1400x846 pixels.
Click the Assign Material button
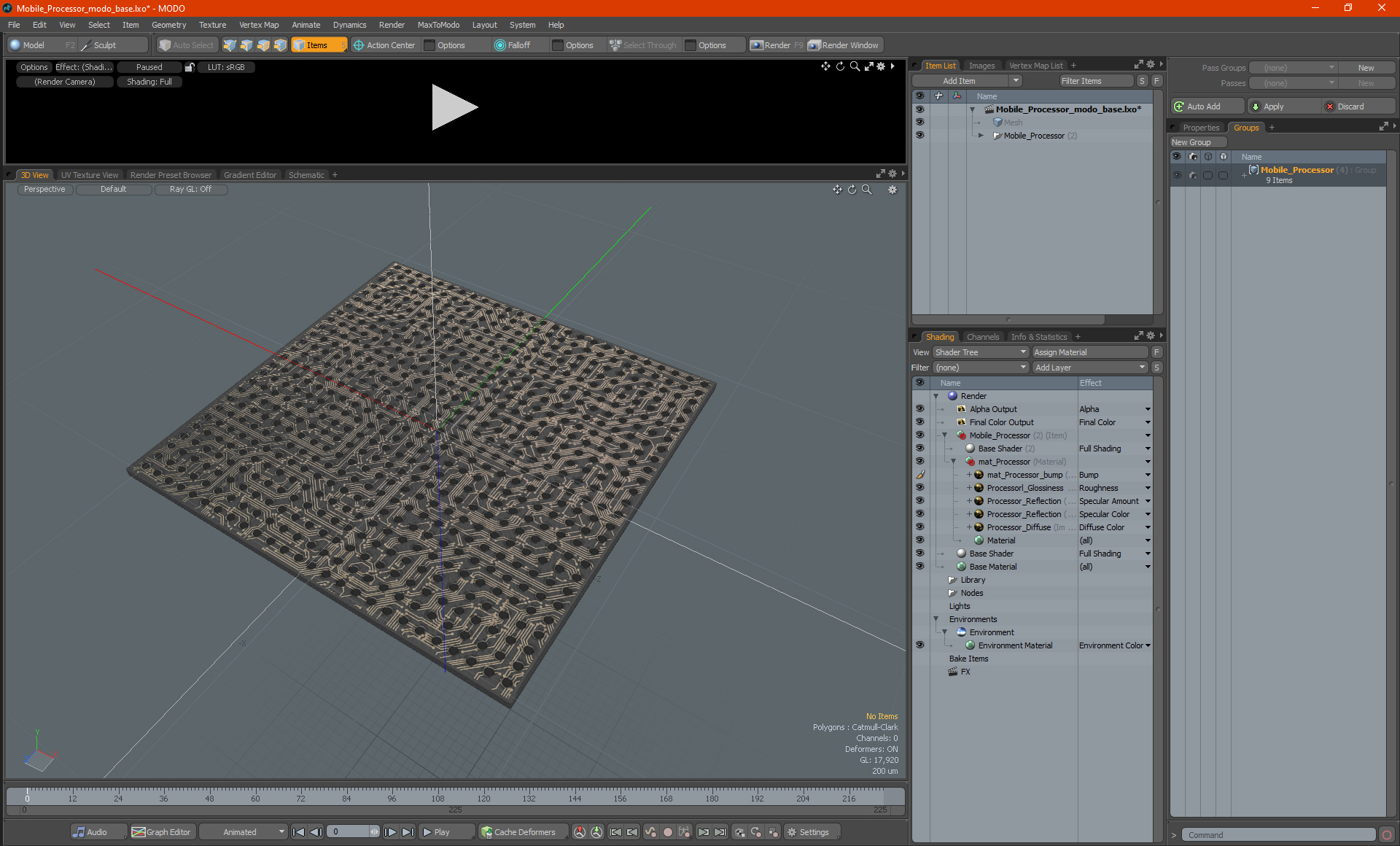[x=1089, y=352]
